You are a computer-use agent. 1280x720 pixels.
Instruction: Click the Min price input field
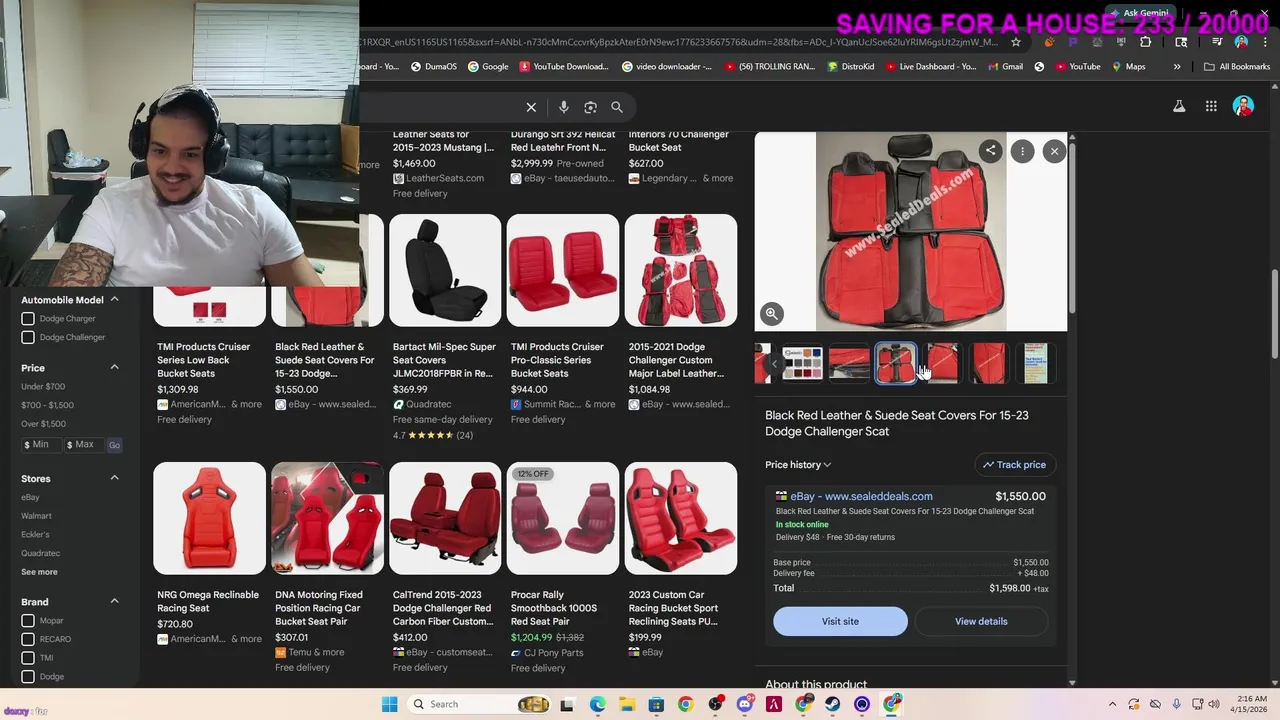point(40,445)
